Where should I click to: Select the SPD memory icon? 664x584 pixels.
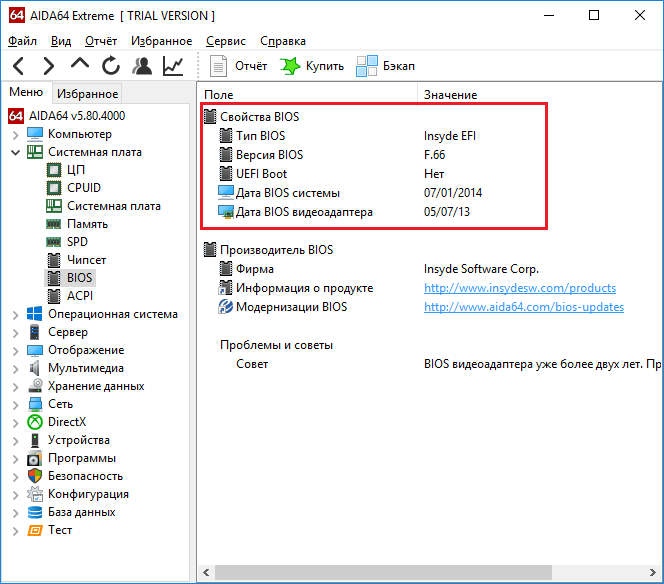(x=54, y=242)
